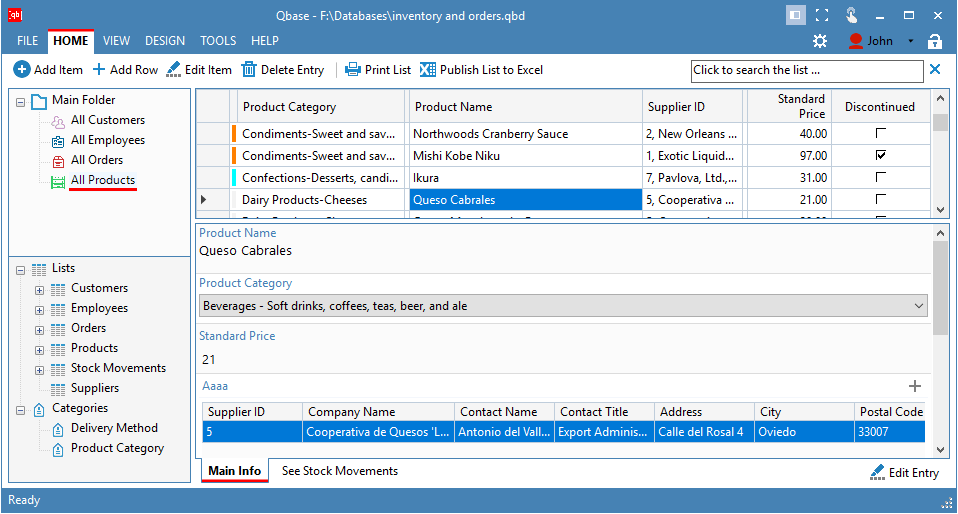This screenshot has width=958, height=514.
Task: Select the Mishi Kobe Niku cell
Action: 525,156
